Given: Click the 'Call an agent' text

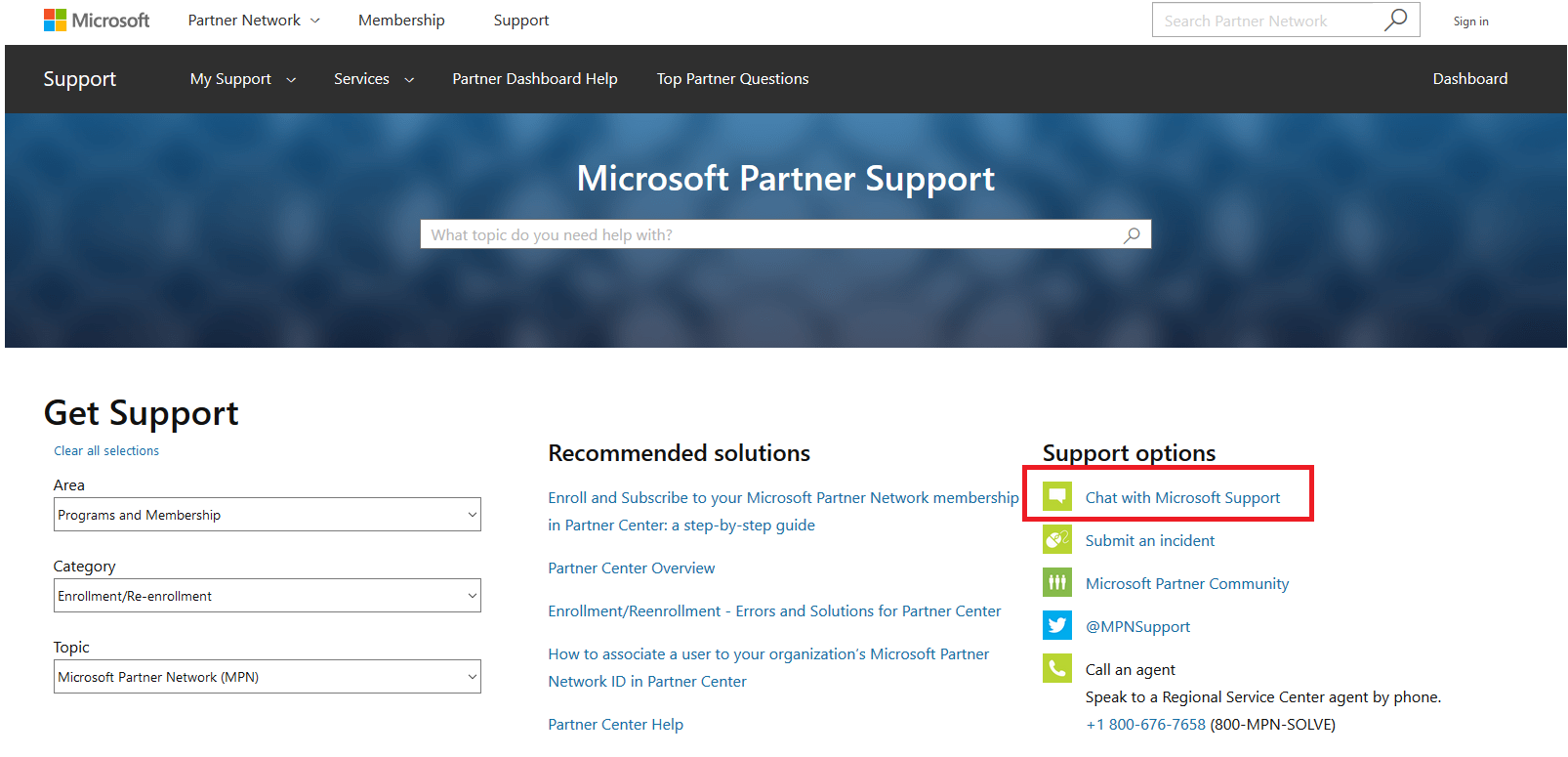Looking at the screenshot, I should coord(1131,669).
